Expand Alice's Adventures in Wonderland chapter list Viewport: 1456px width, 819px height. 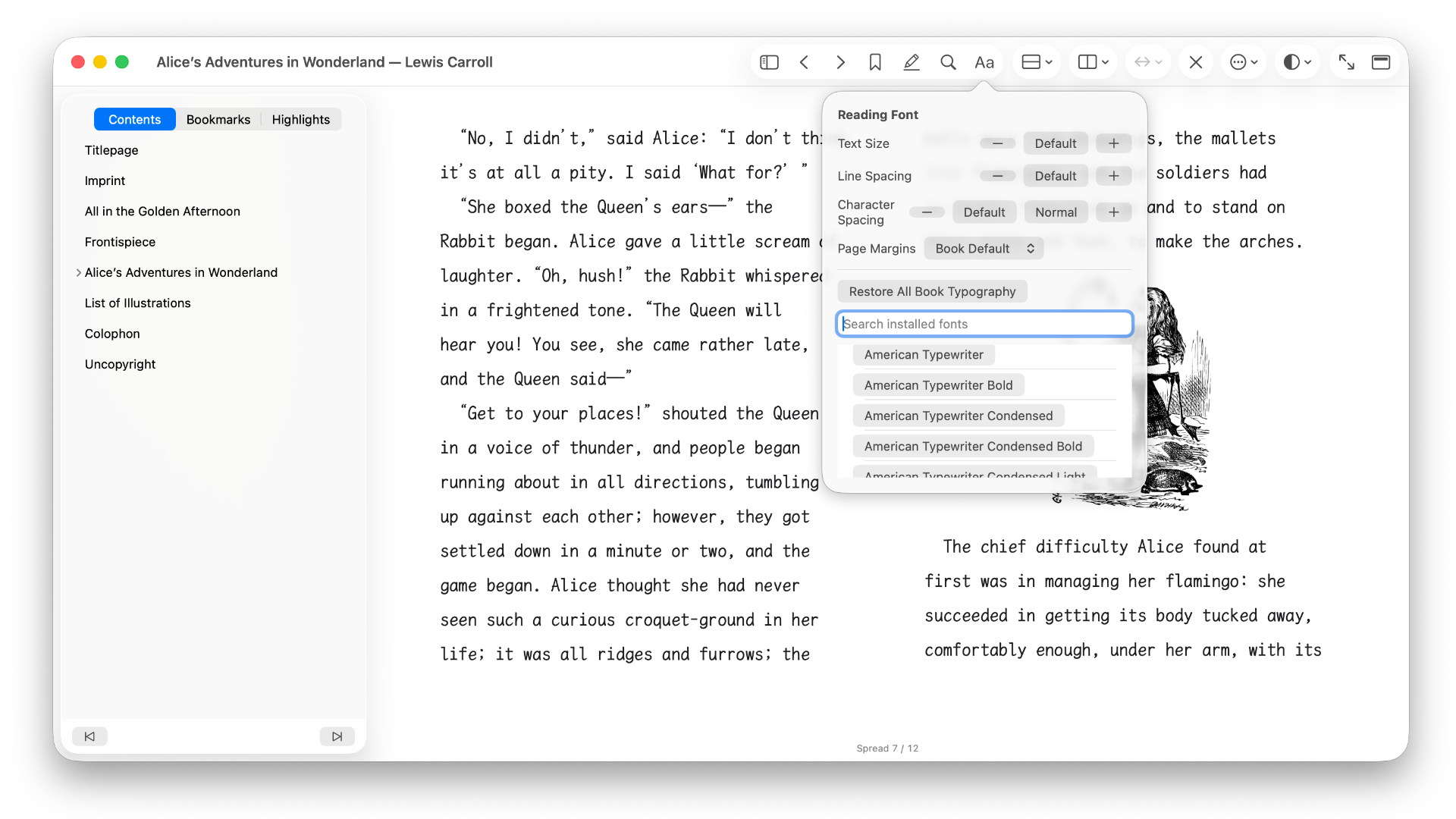tap(78, 273)
